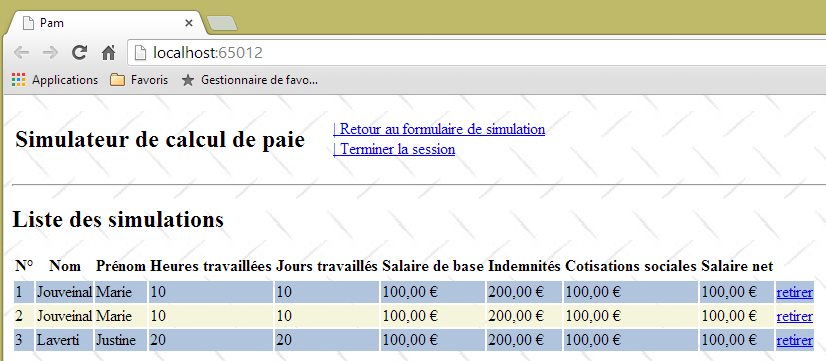Click the Indemnités column header
826x361 pixels.
point(524,266)
